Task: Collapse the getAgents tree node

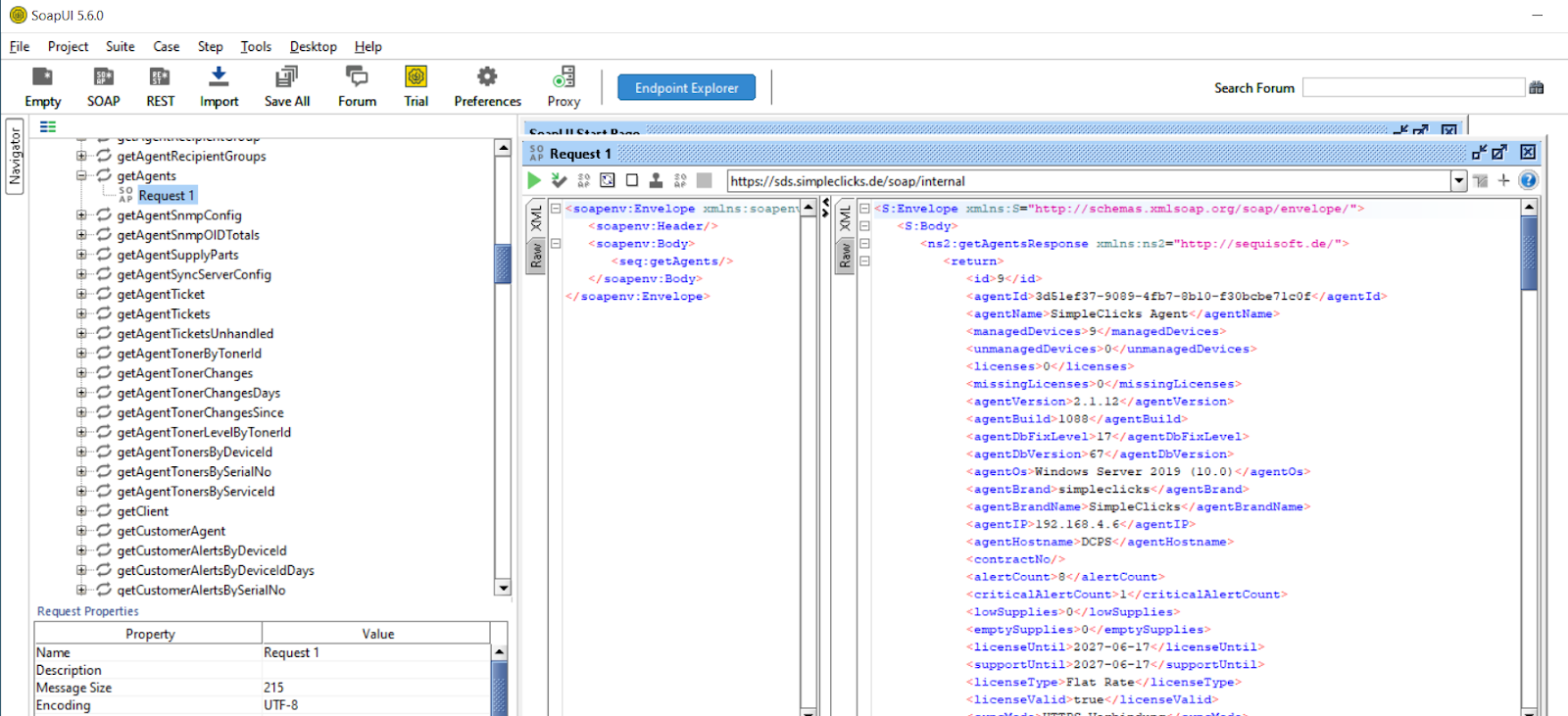Action: click(x=81, y=176)
